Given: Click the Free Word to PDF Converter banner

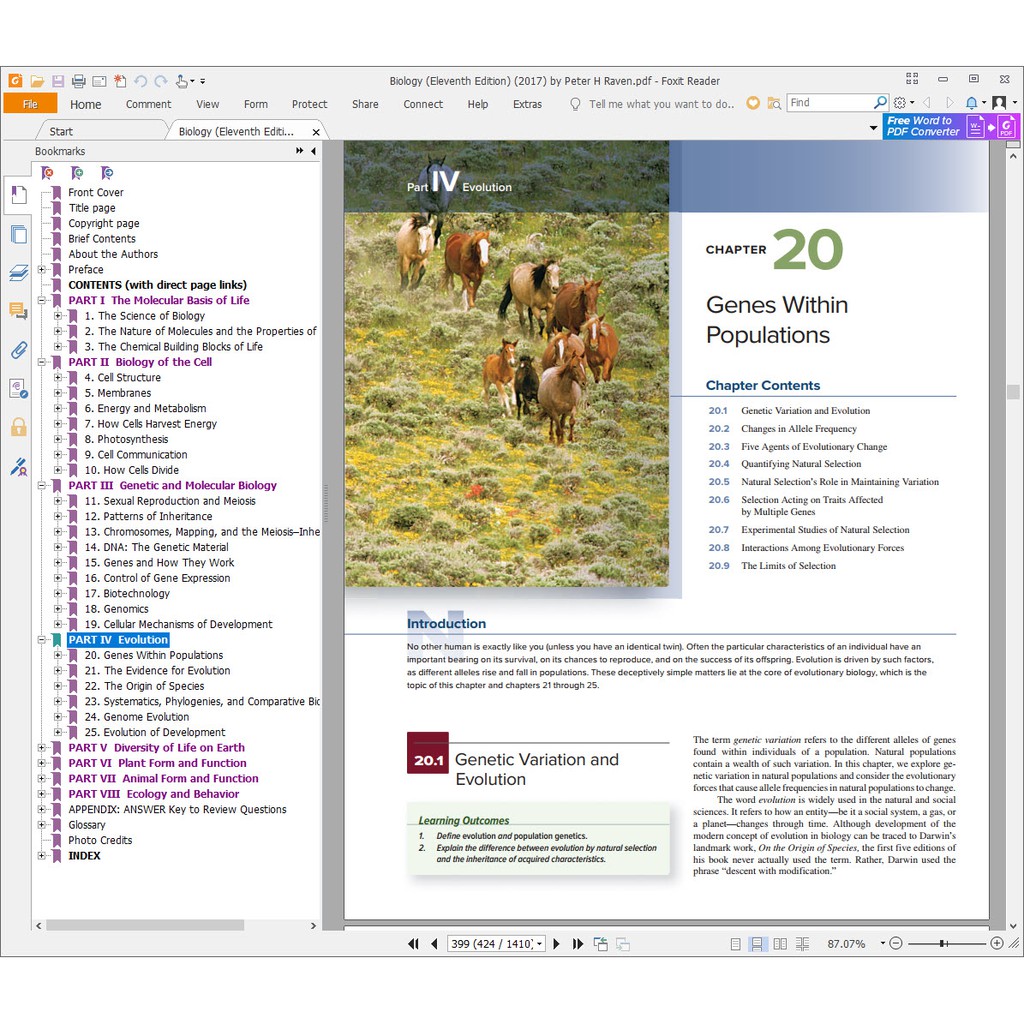Looking at the screenshot, I should pyautogui.click(x=923, y=126).
